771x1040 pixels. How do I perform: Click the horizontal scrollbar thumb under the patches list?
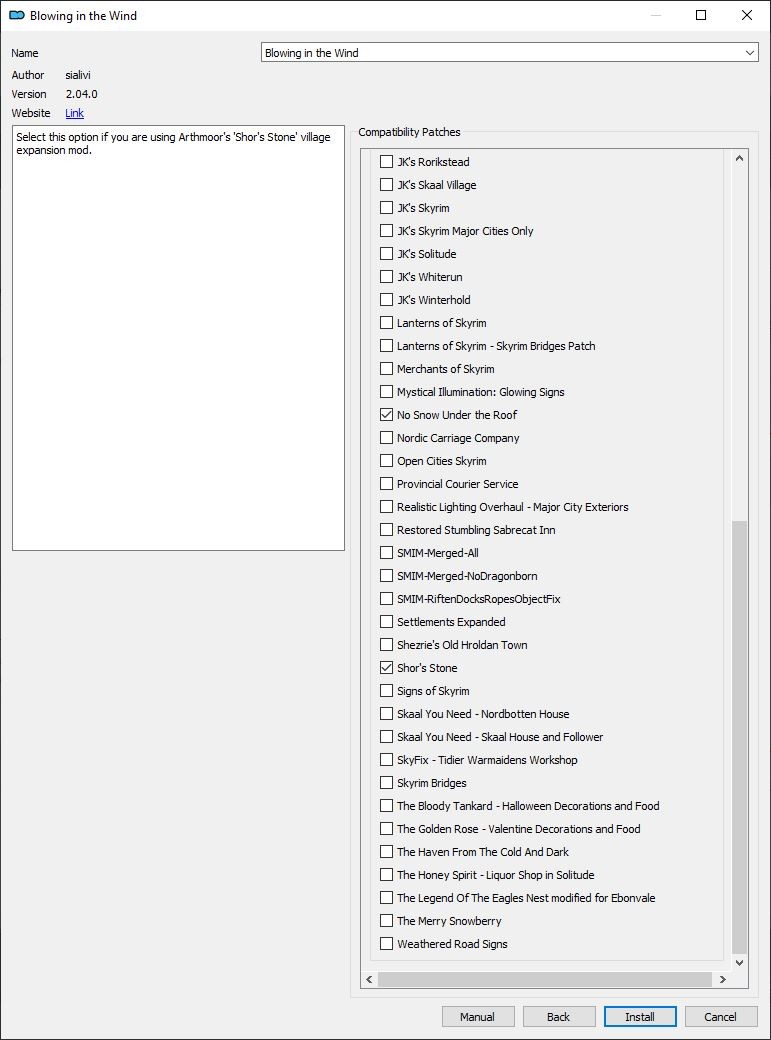[x=545, y=979]
